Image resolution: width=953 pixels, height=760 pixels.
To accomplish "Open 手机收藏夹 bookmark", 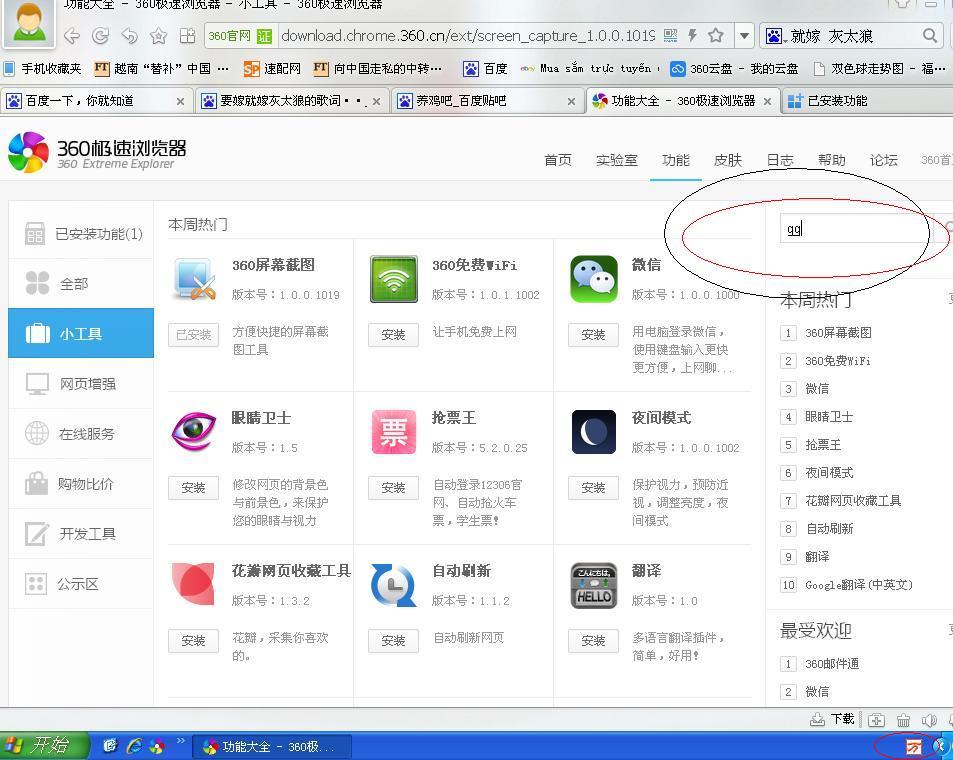I will (42, 69).
